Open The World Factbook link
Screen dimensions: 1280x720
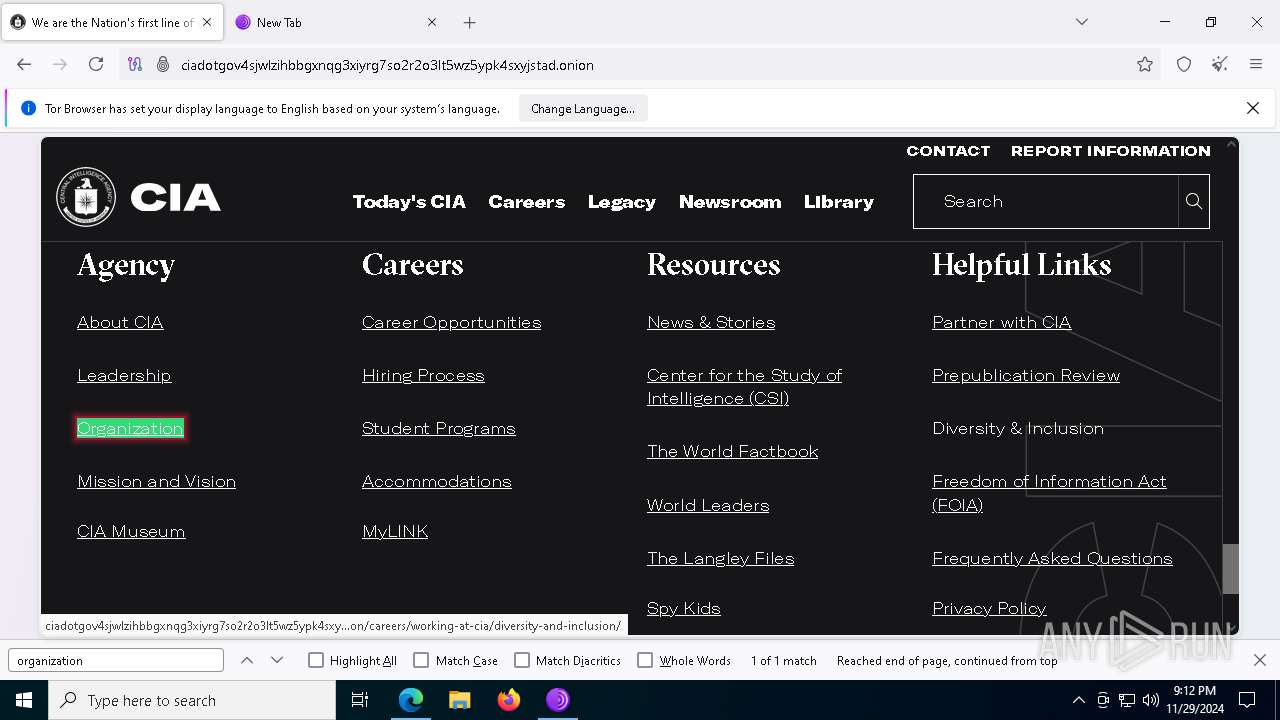(733, 451)
